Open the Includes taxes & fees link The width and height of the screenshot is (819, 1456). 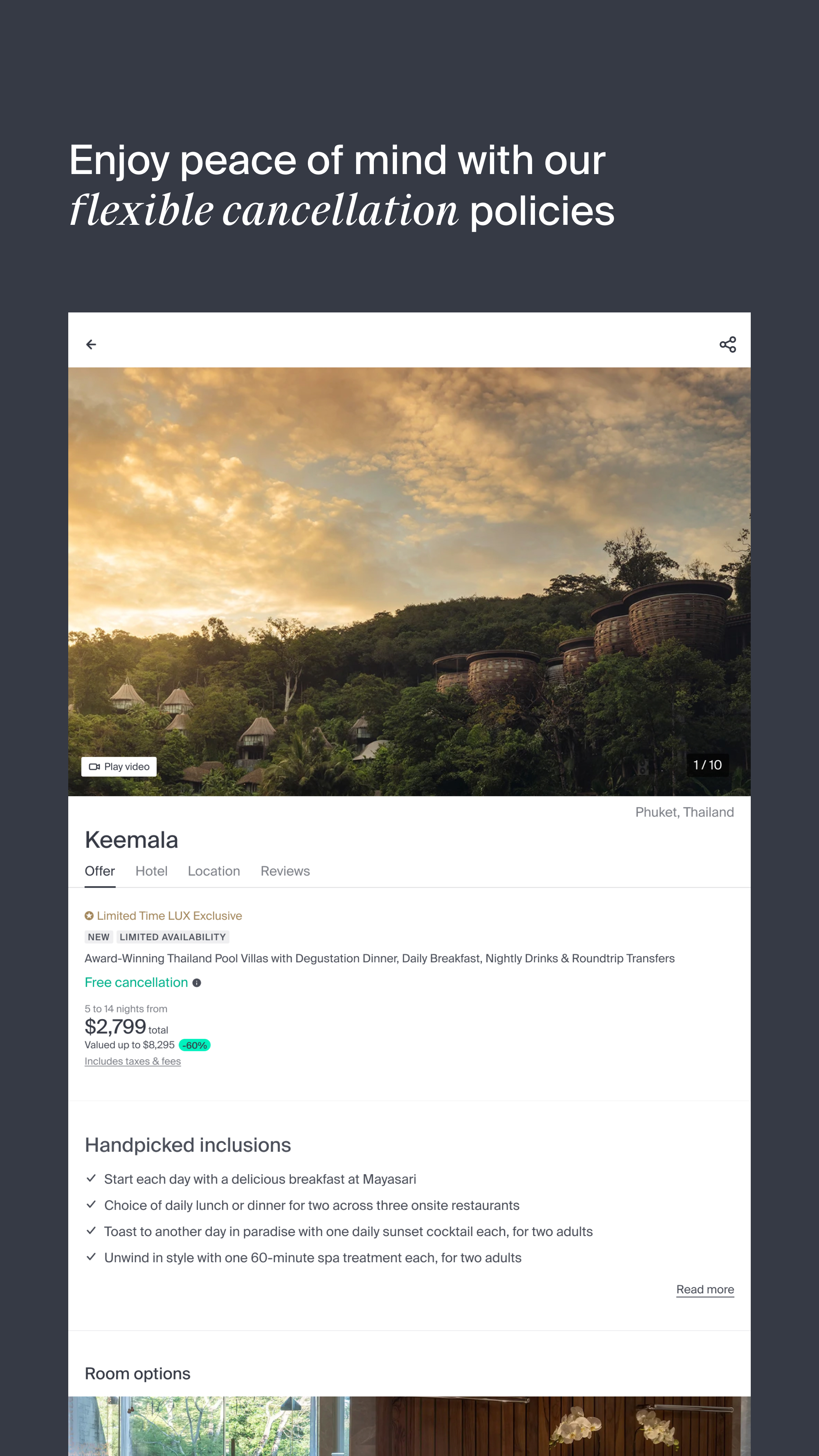(133, 1062)
